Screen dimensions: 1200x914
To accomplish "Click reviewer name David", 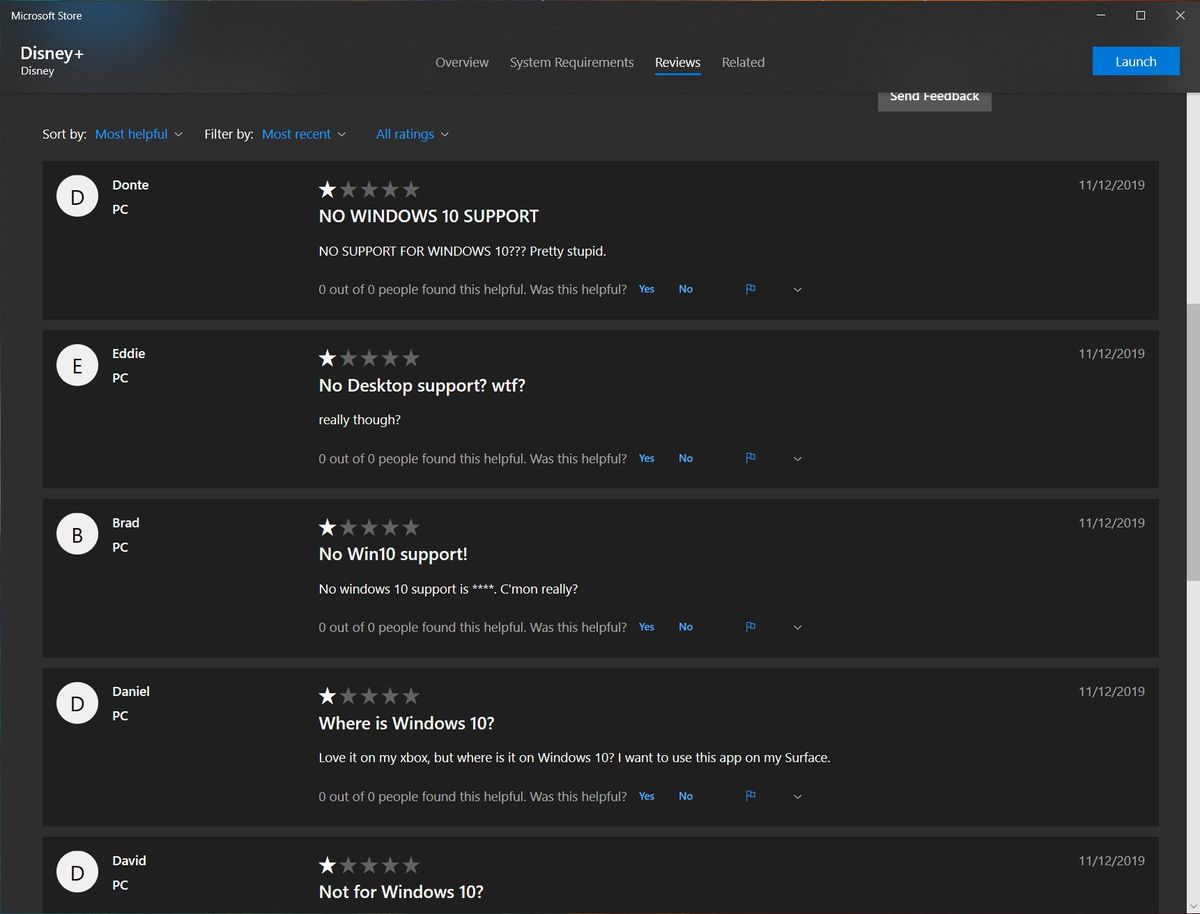I will [129, 861].
